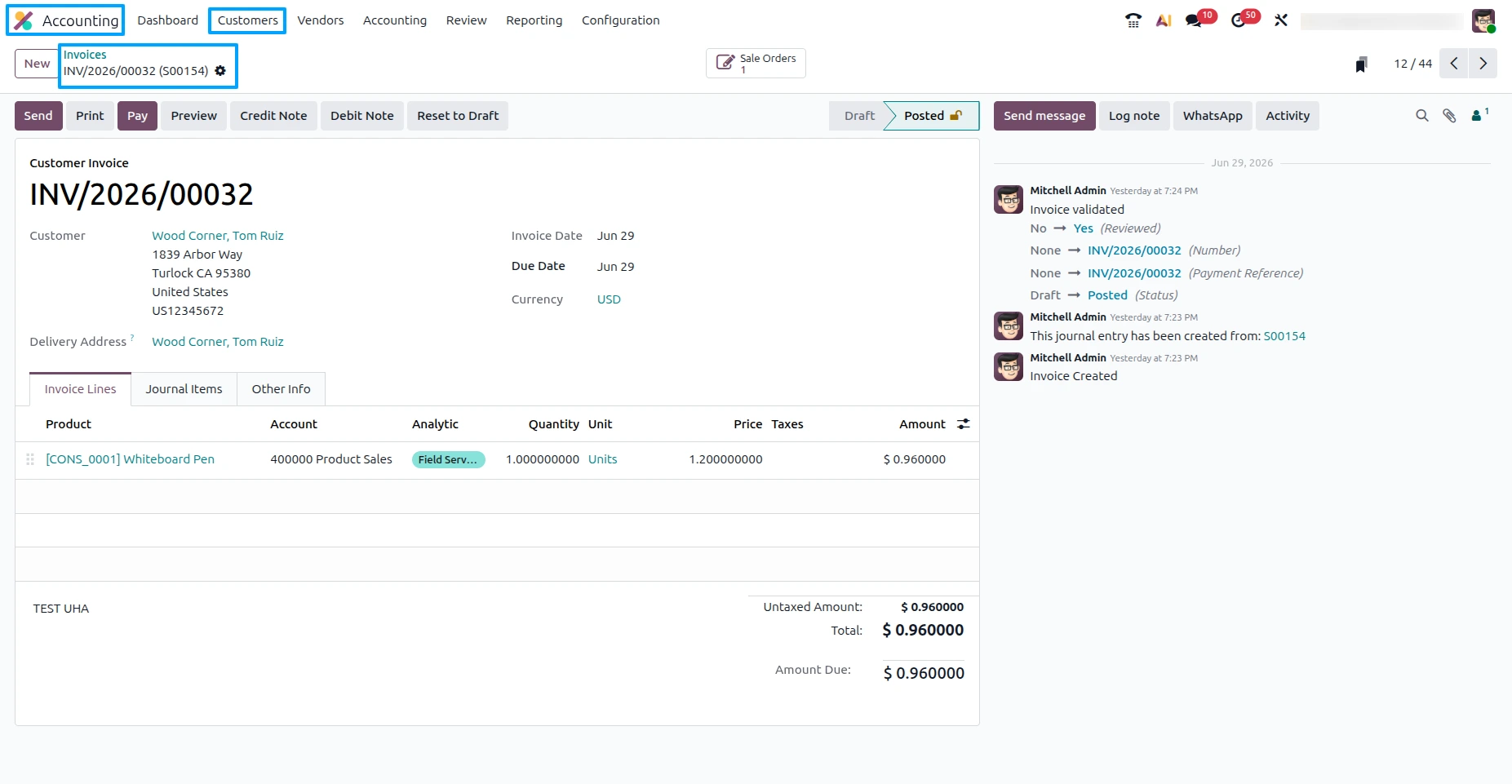
Task: Click the Print button
Action: 90,116
